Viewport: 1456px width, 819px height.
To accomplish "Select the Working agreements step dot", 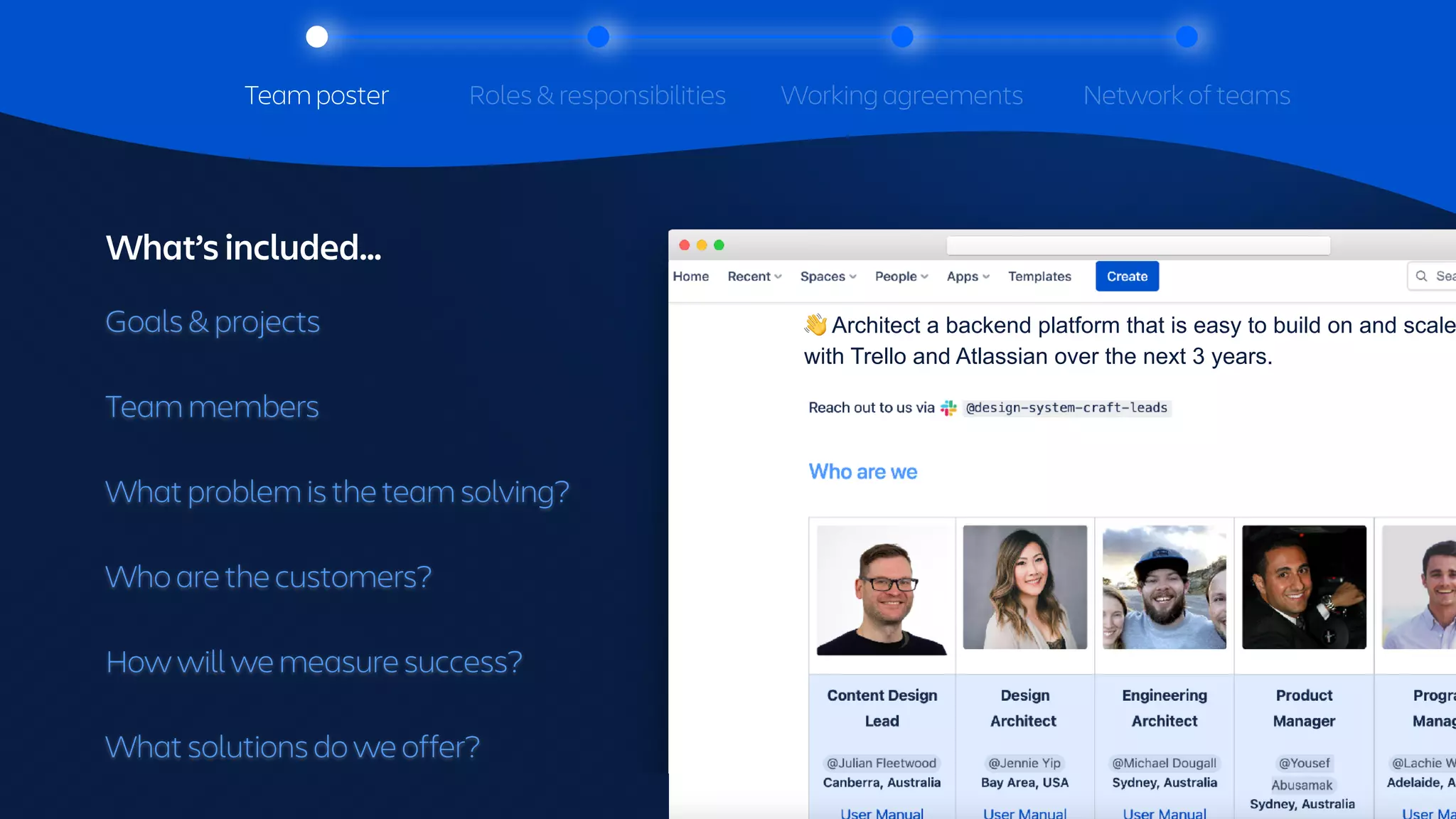I will [x=902, y=36].
